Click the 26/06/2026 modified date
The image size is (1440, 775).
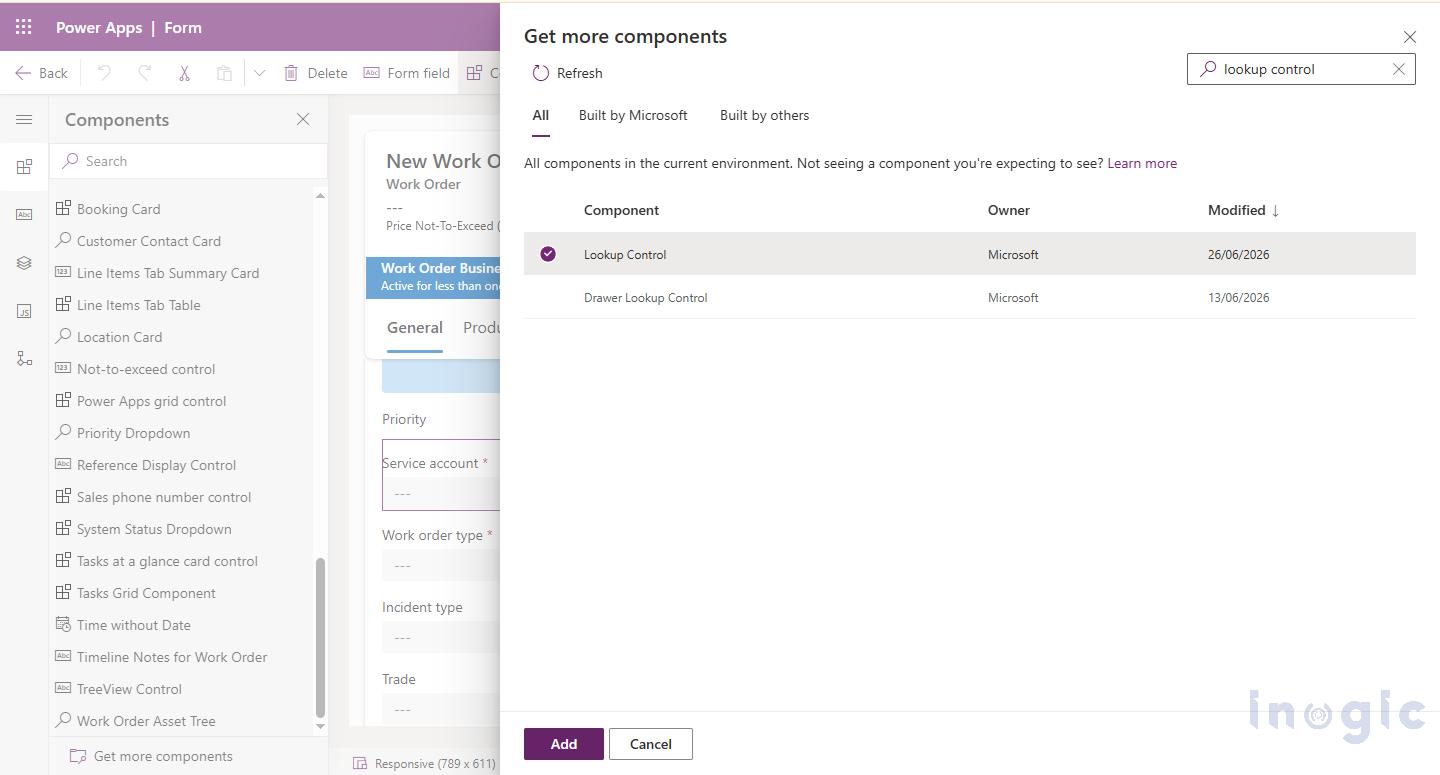pos(1238,255)
